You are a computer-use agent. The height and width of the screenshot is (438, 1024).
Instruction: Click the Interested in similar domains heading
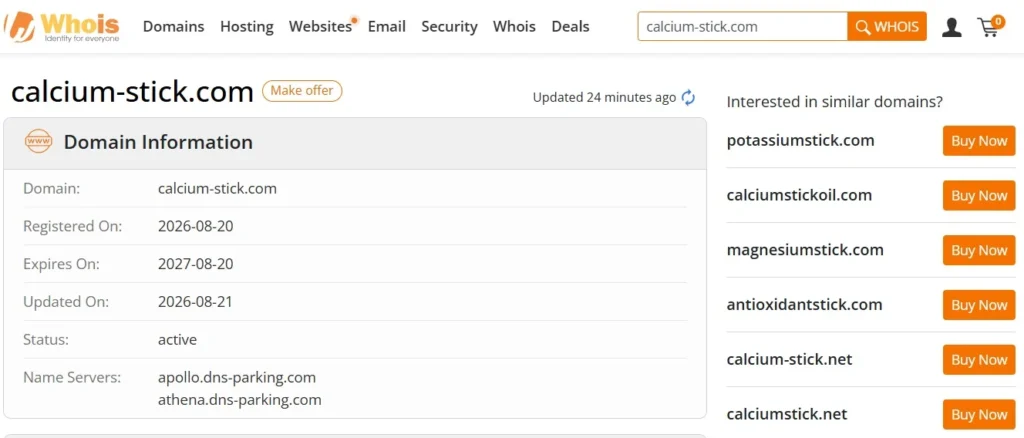click(835, 102)
